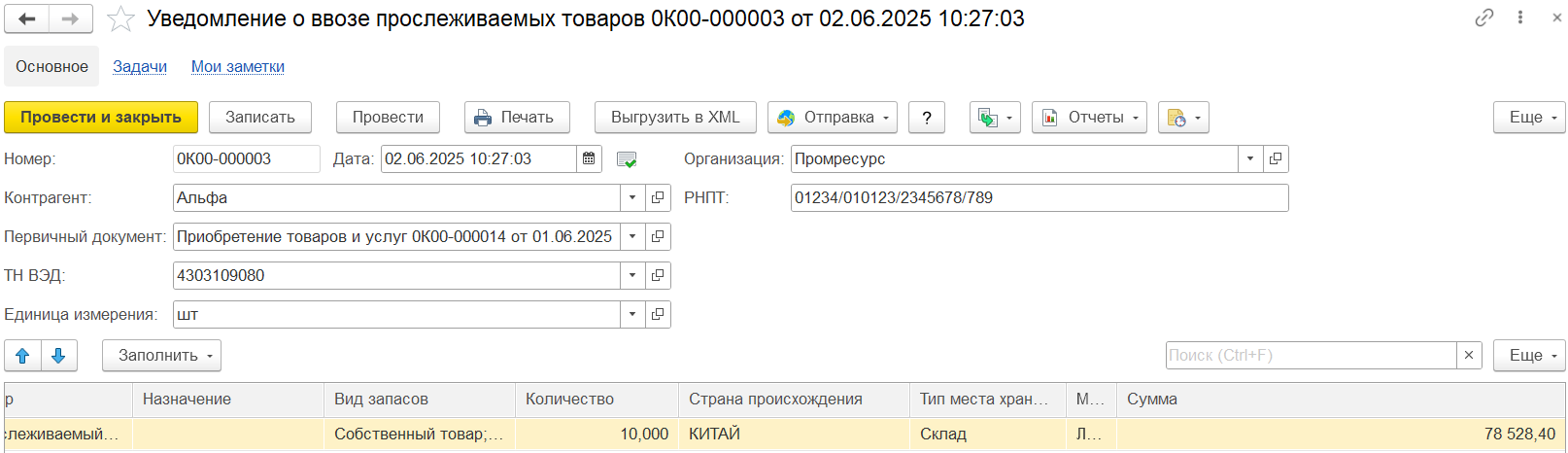Move table row down with blue arrow

pos(58,356)
